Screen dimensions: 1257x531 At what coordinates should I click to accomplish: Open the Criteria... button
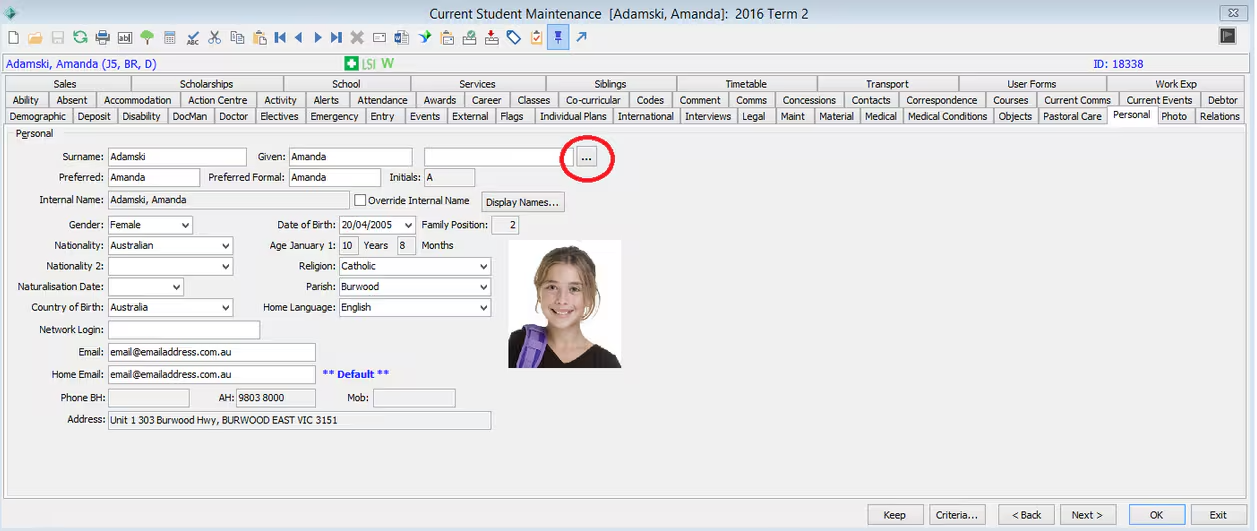957,515
